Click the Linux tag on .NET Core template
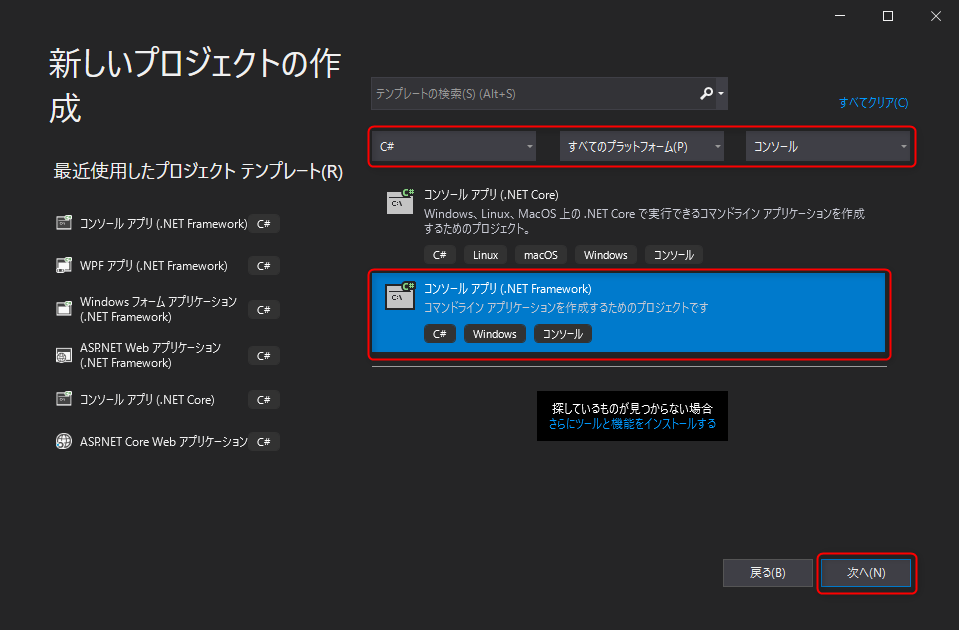 pos(486,254)
